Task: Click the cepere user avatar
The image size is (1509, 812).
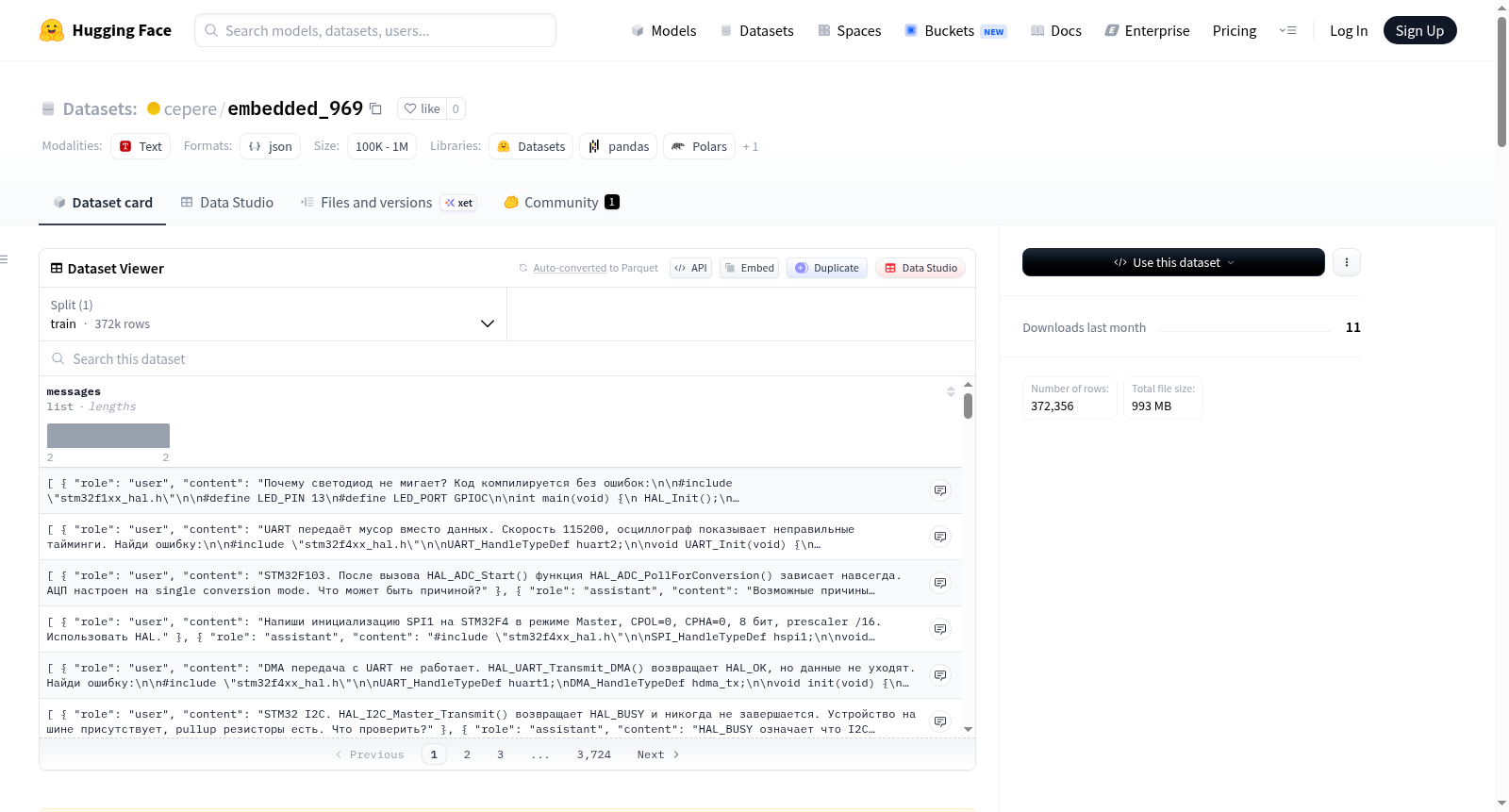Action: click(x=154, y=108)
